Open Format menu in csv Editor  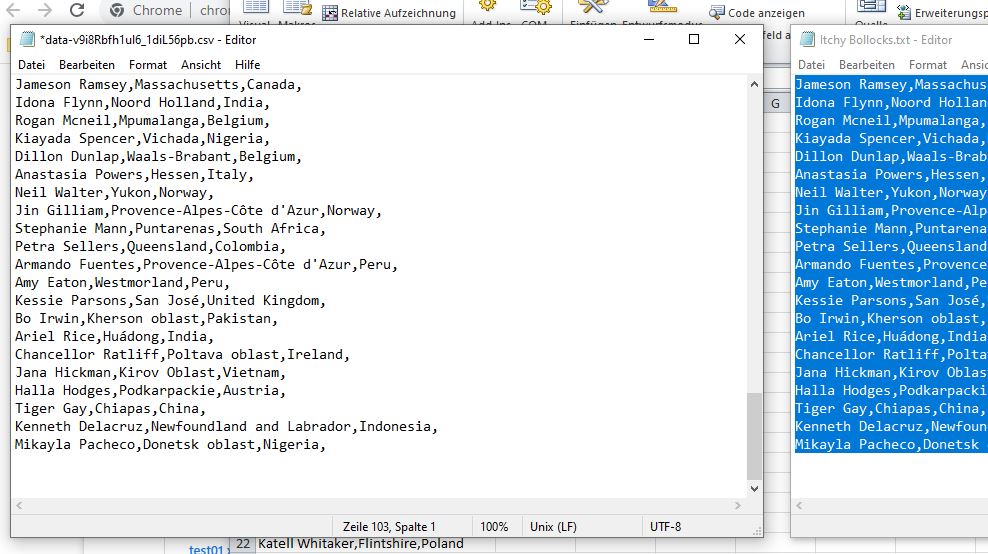point(148,65)
